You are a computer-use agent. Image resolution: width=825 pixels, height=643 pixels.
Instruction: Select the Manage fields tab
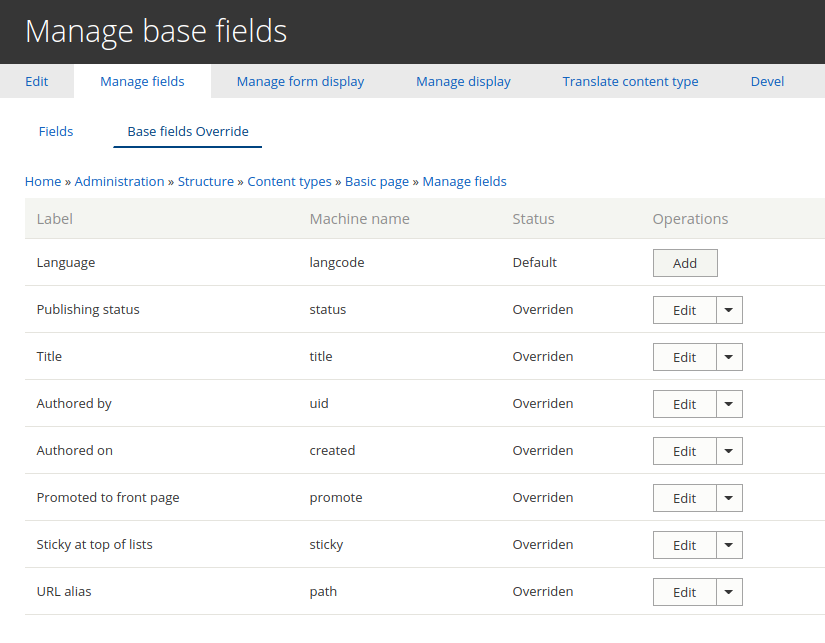tap(142, 82)
